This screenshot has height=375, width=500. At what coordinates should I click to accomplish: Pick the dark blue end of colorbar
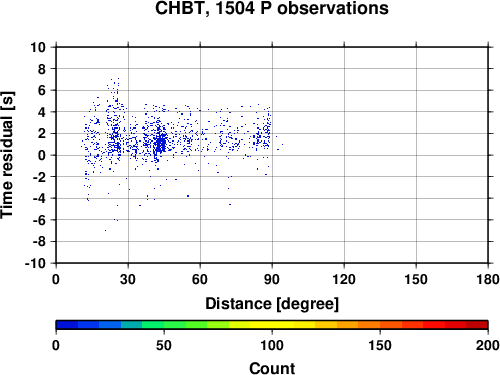click(67, 325)
